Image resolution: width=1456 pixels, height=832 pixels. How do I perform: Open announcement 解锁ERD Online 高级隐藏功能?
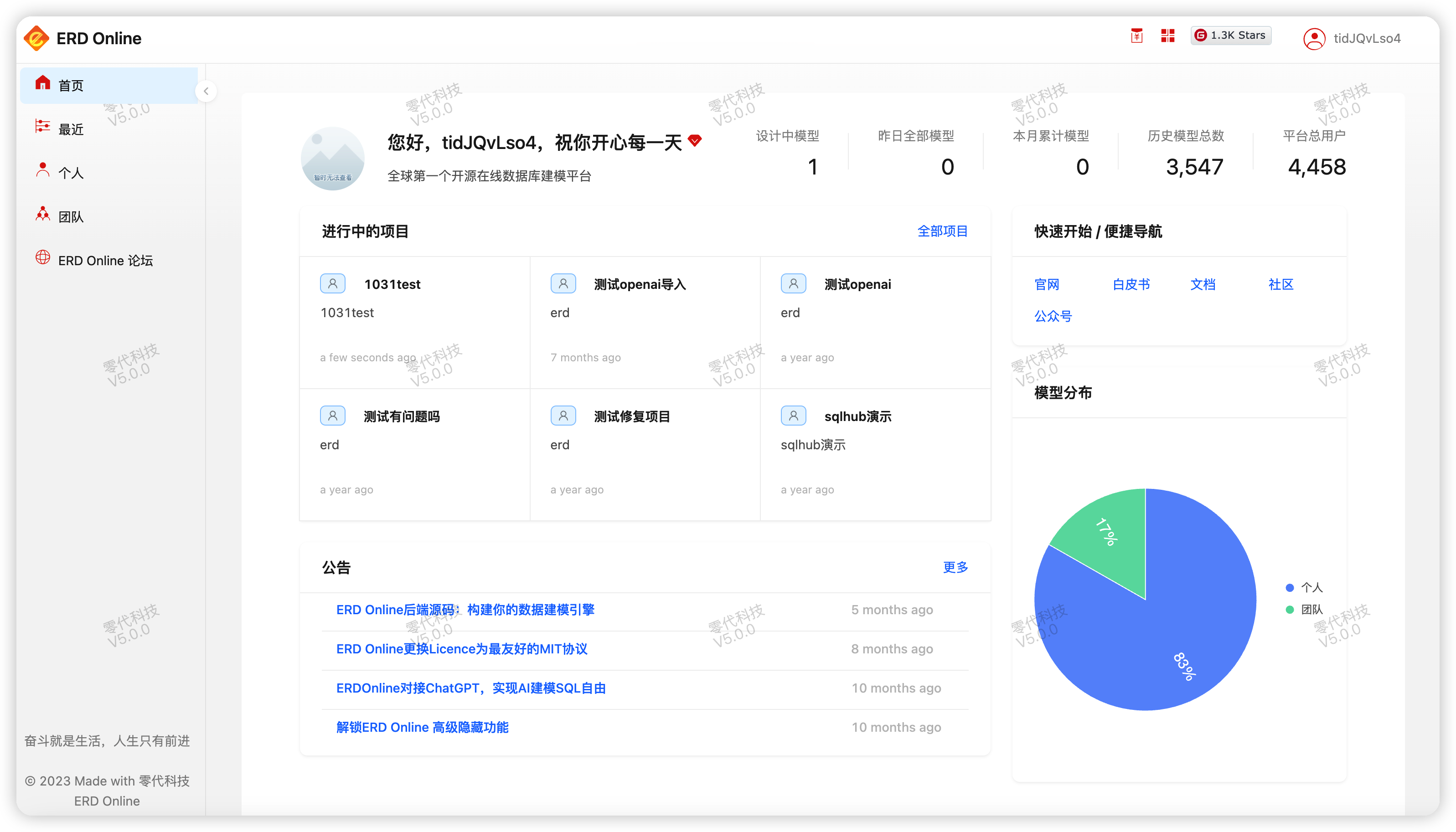click(423, 727)
